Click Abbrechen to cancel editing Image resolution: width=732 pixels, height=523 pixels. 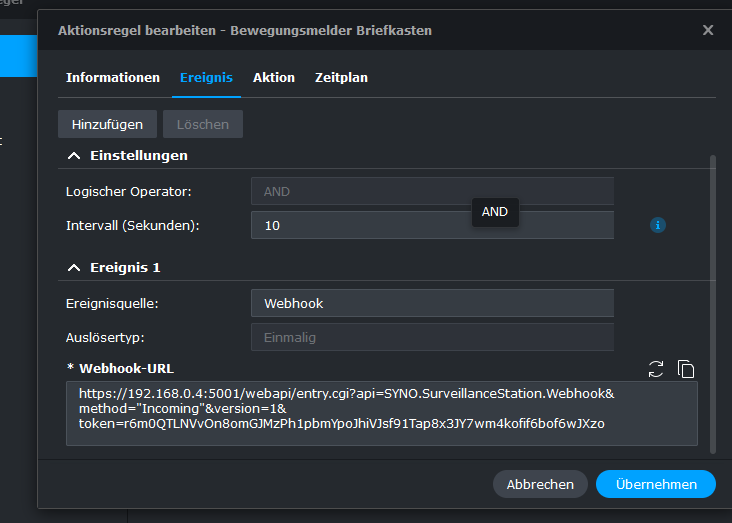tap(540, 484)
